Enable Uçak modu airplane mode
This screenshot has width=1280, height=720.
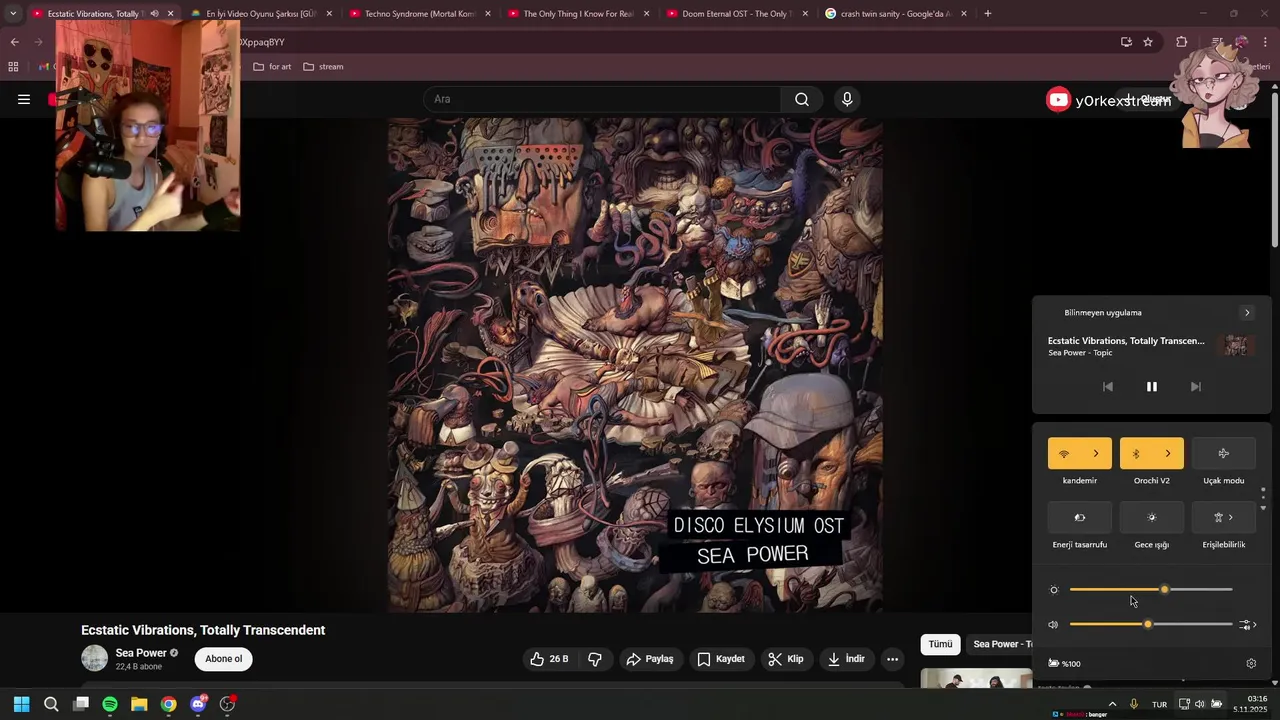point(1223,454)
